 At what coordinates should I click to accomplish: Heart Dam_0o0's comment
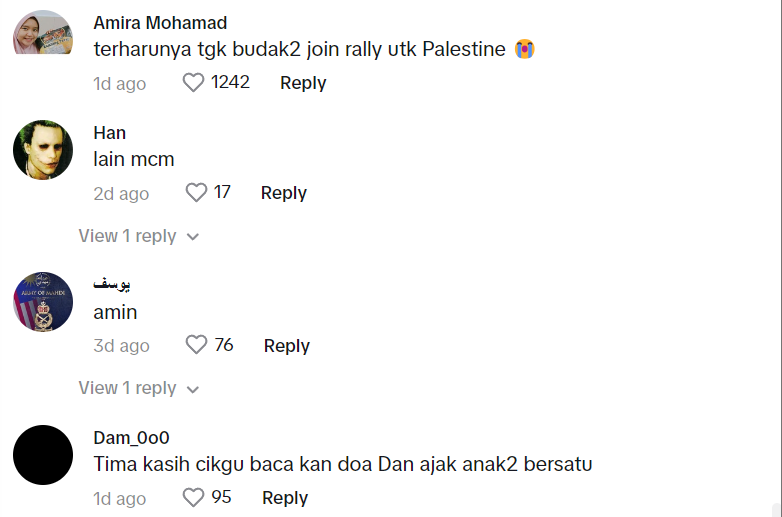click(193, 497)
